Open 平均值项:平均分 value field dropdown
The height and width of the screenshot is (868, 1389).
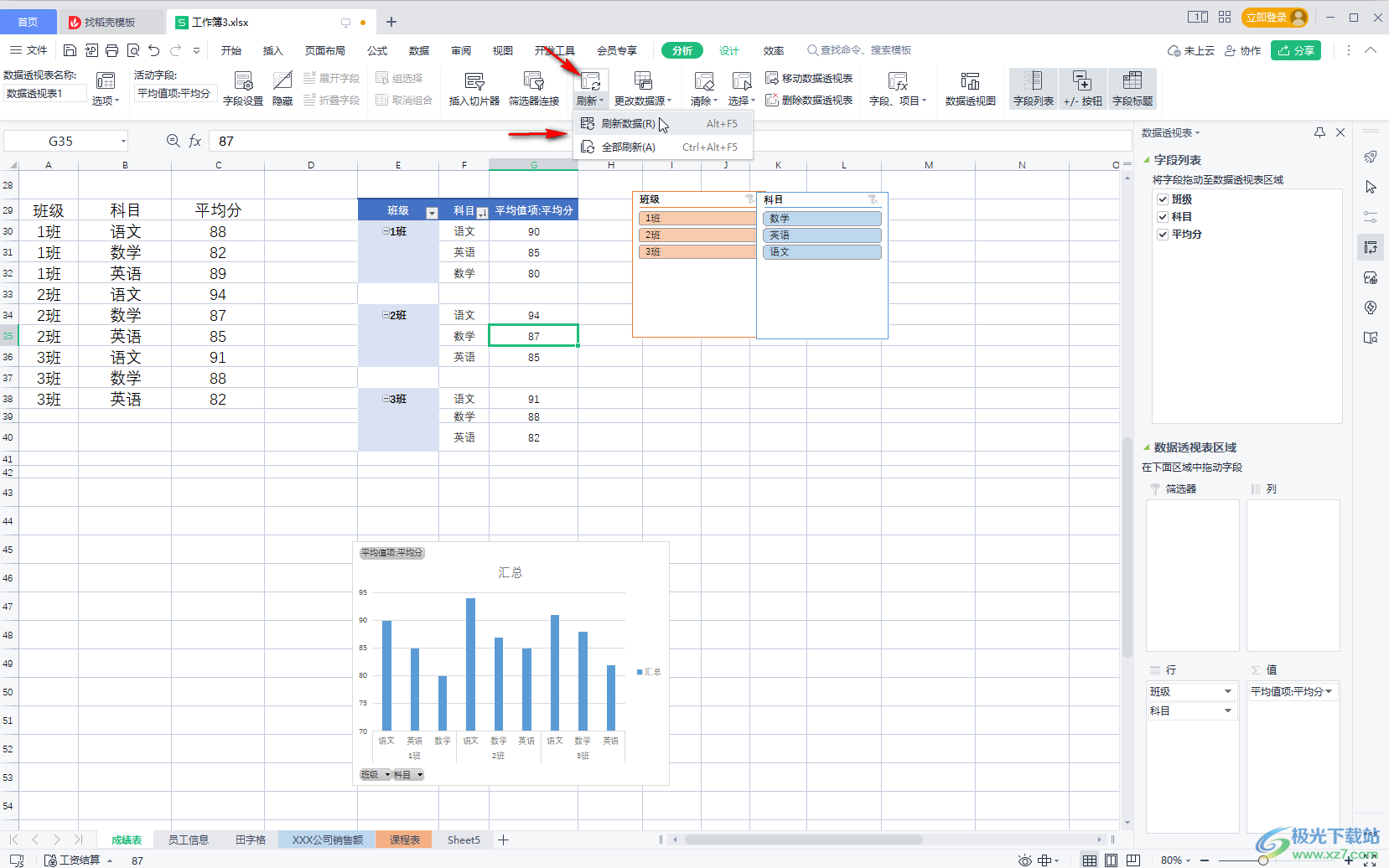coord(1329,691)
